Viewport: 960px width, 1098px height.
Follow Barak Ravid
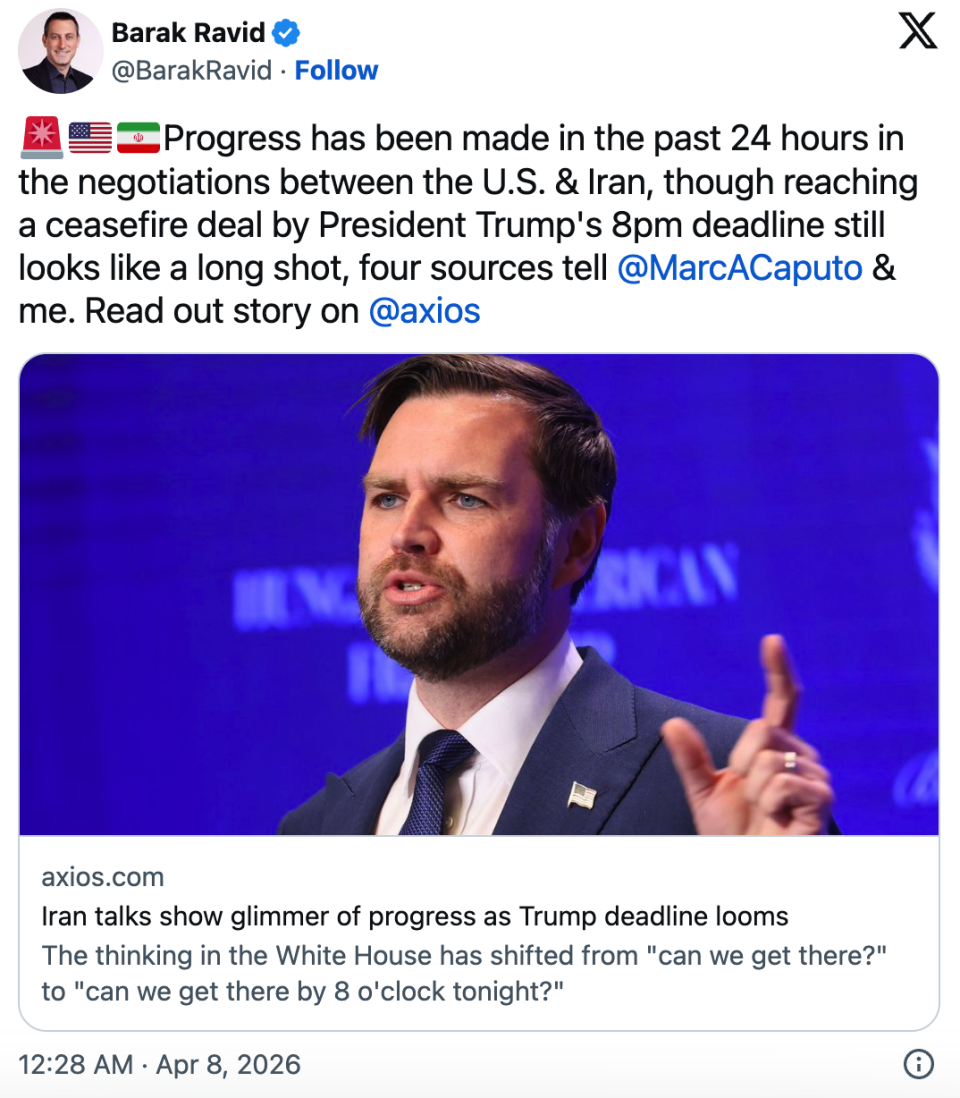tap(336, 71)
